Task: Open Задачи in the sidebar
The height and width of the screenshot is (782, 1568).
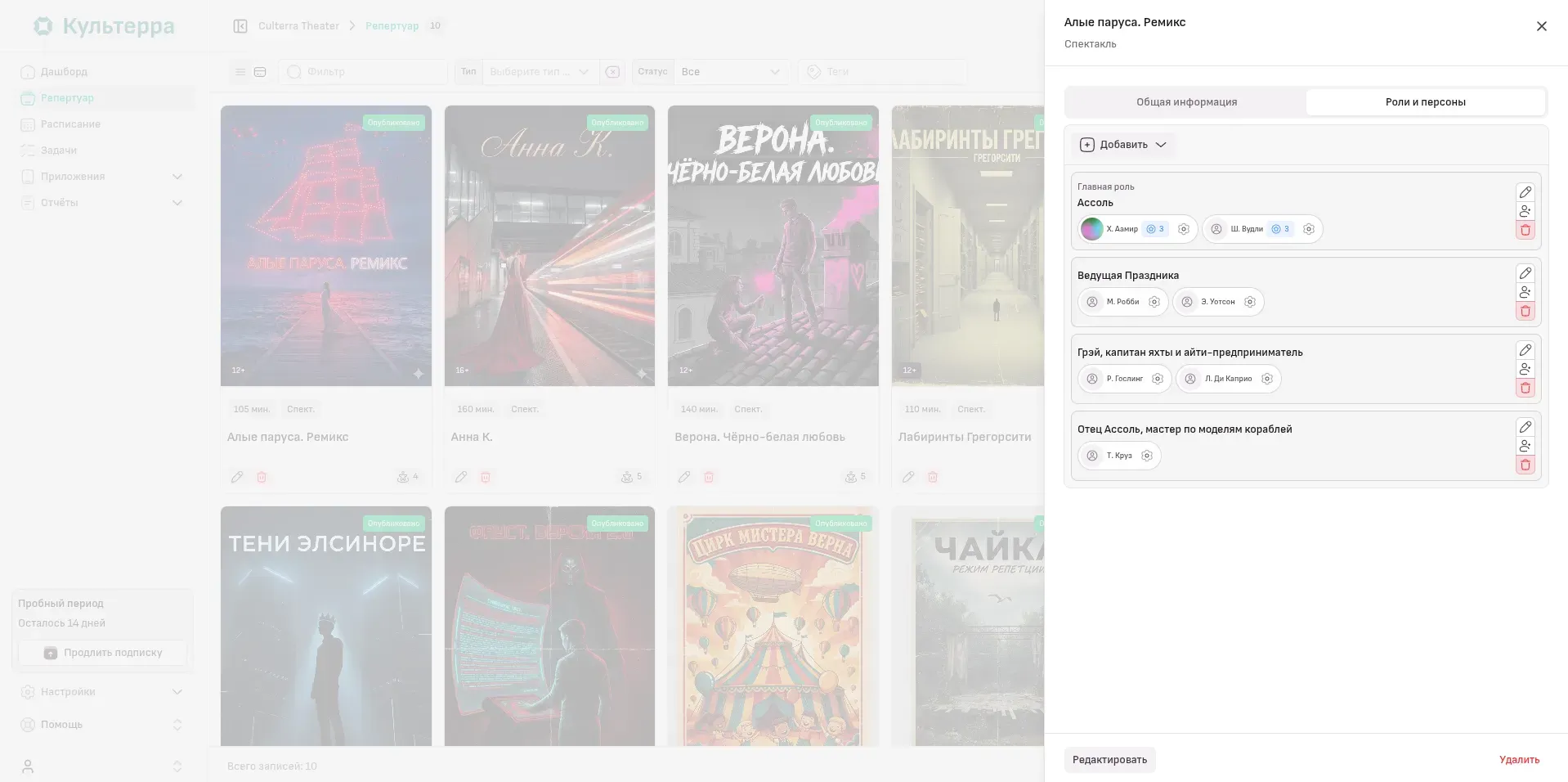Action: [x=102, y=151]
